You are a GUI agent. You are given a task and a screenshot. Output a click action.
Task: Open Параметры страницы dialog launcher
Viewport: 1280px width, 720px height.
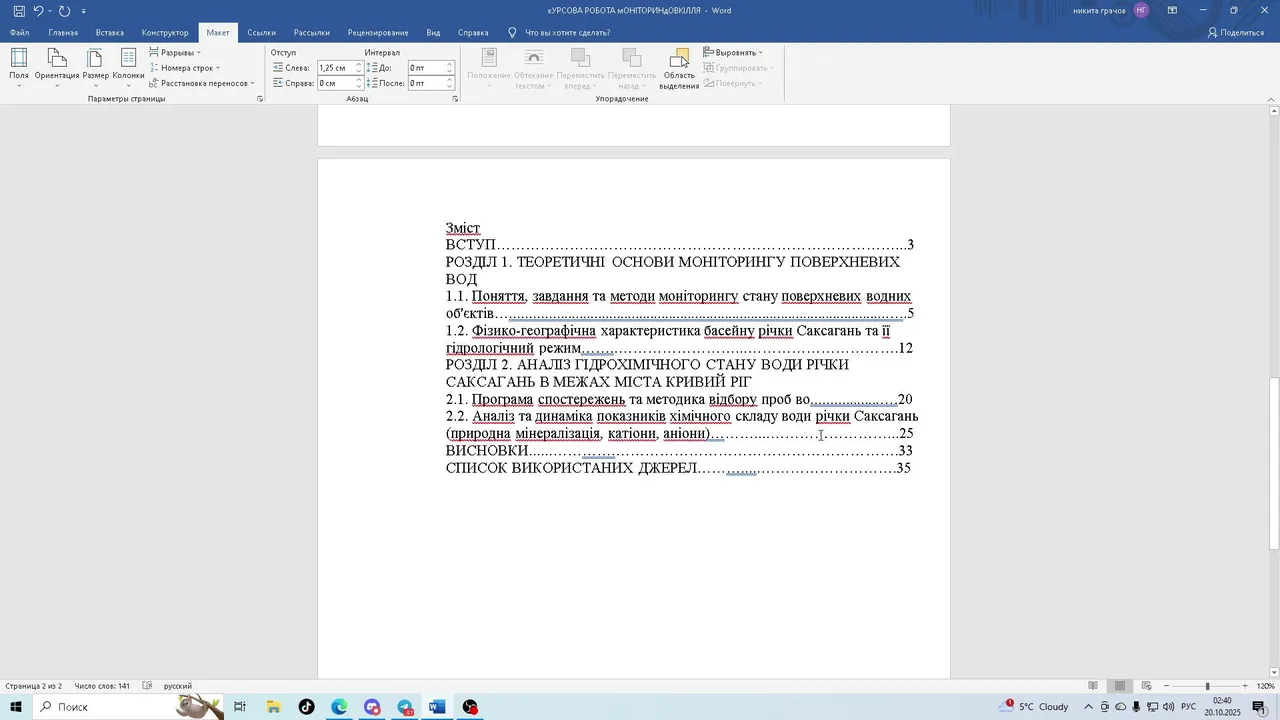(x=260, y=99)
